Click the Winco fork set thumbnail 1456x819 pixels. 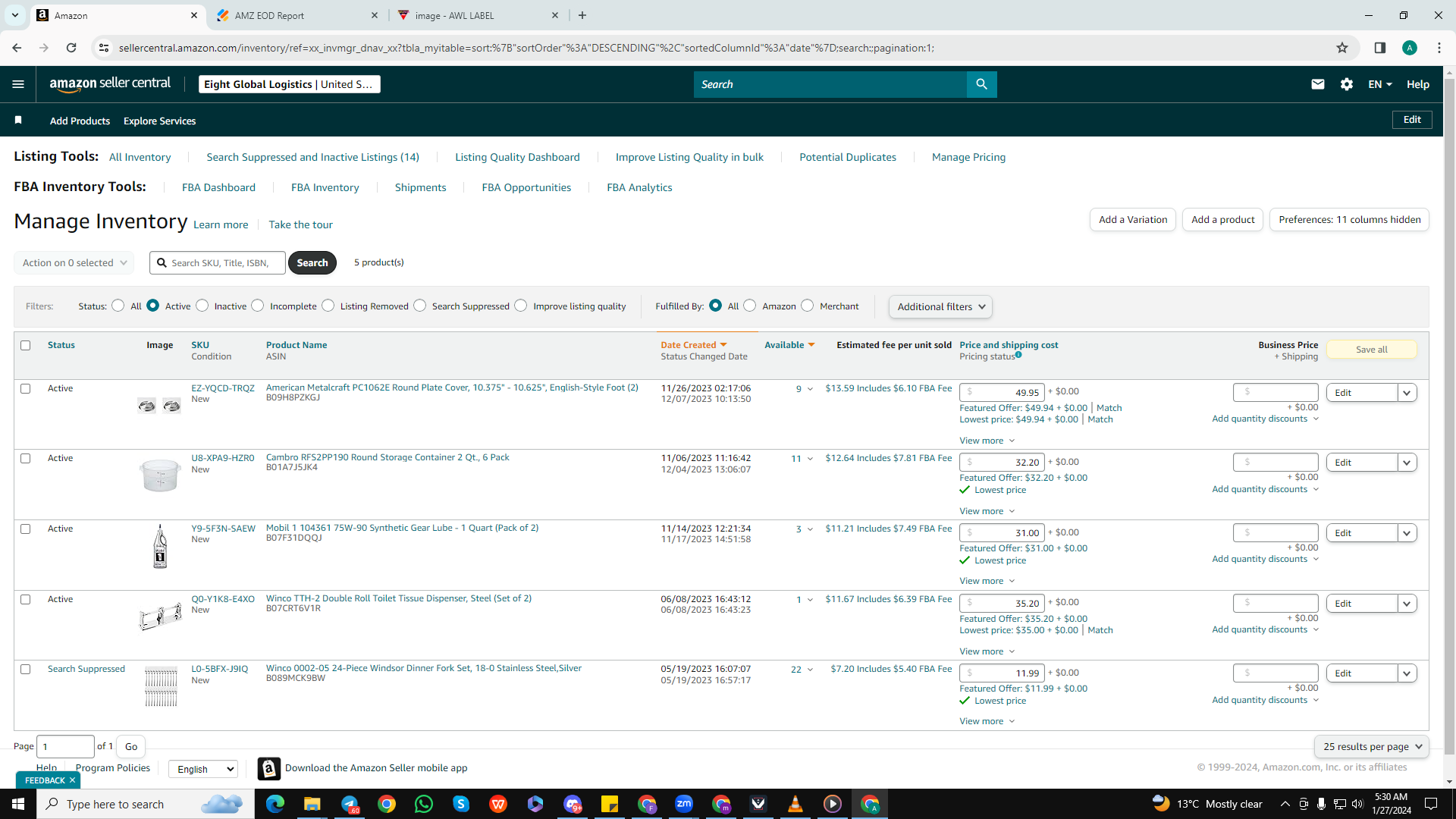[161, 687]
